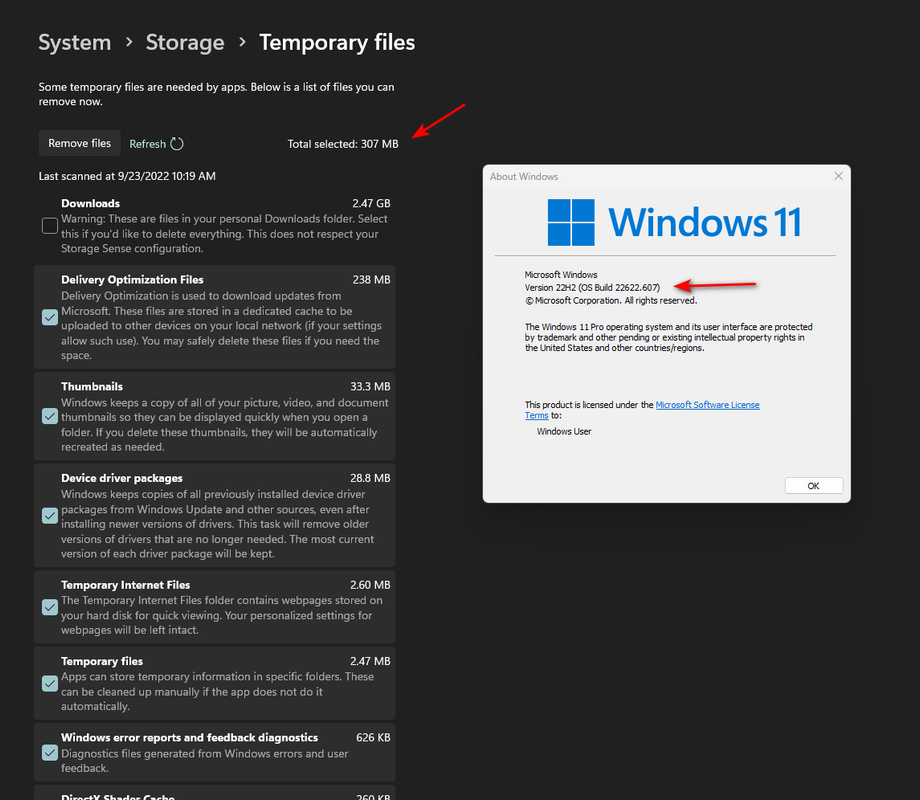The height and width of the screenshot is (800, 920).
Task: Click the Temporary Internet Files title
Action: pyautogui.click(x=126, y=585)
